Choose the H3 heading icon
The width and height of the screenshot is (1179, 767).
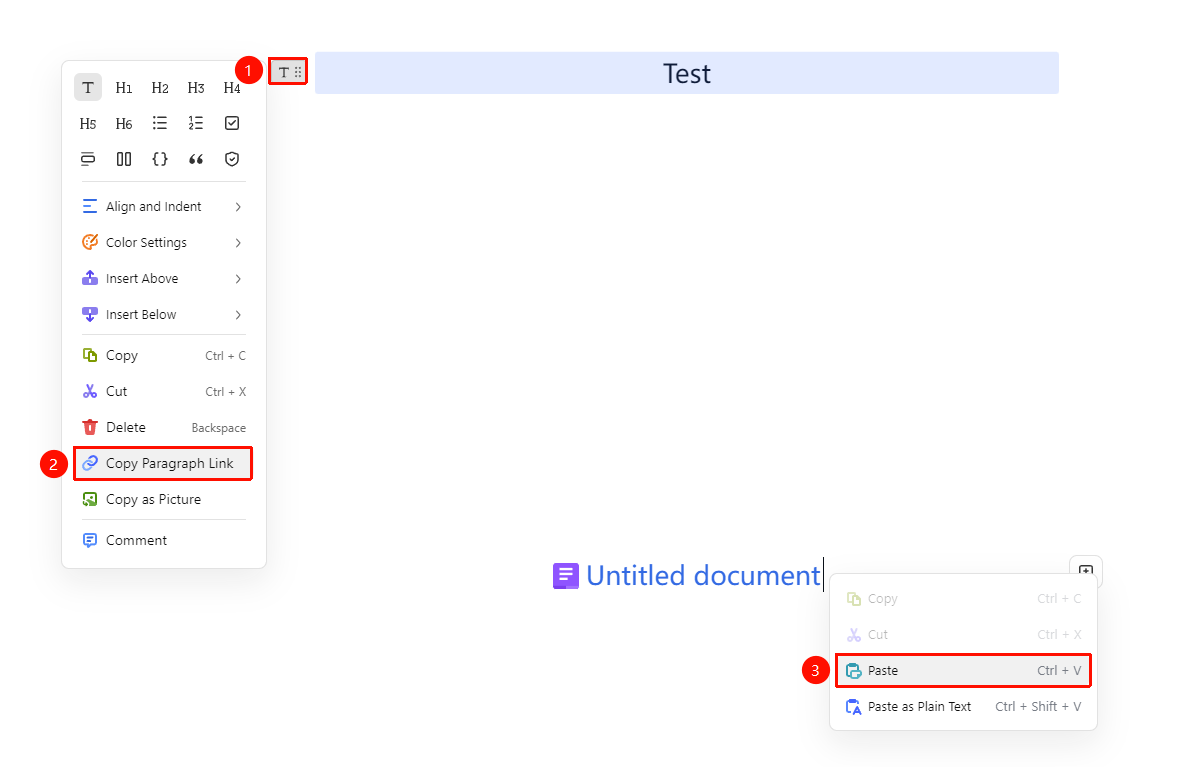196,87
